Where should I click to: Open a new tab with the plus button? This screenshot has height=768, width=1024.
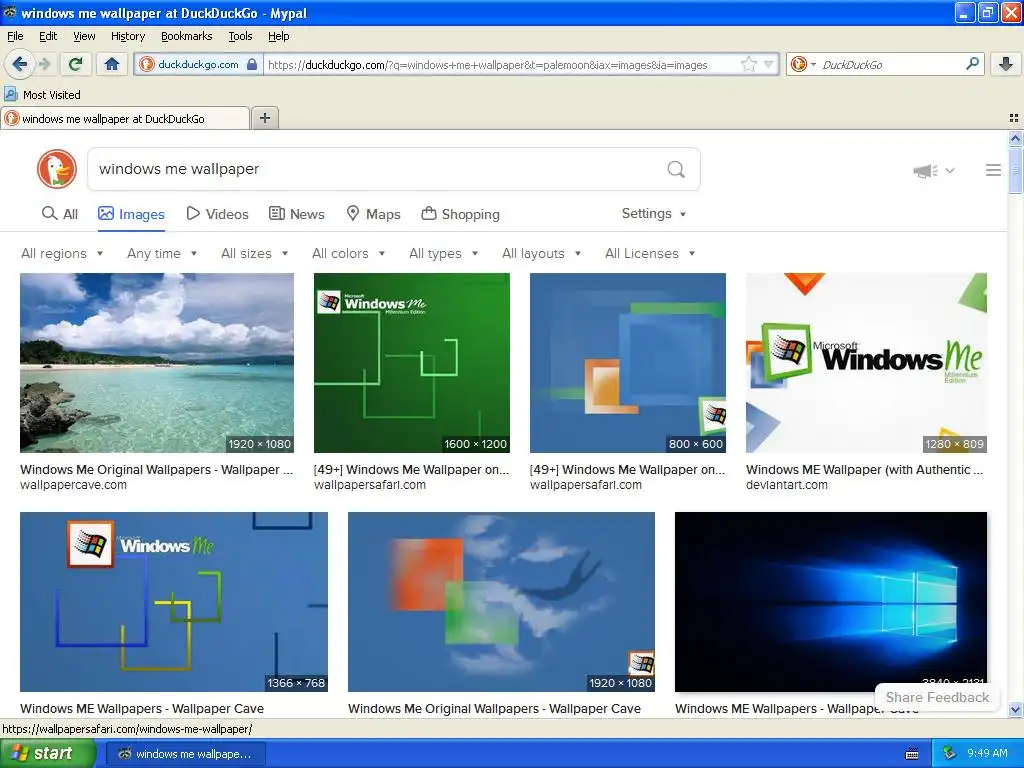coord(264,118)
